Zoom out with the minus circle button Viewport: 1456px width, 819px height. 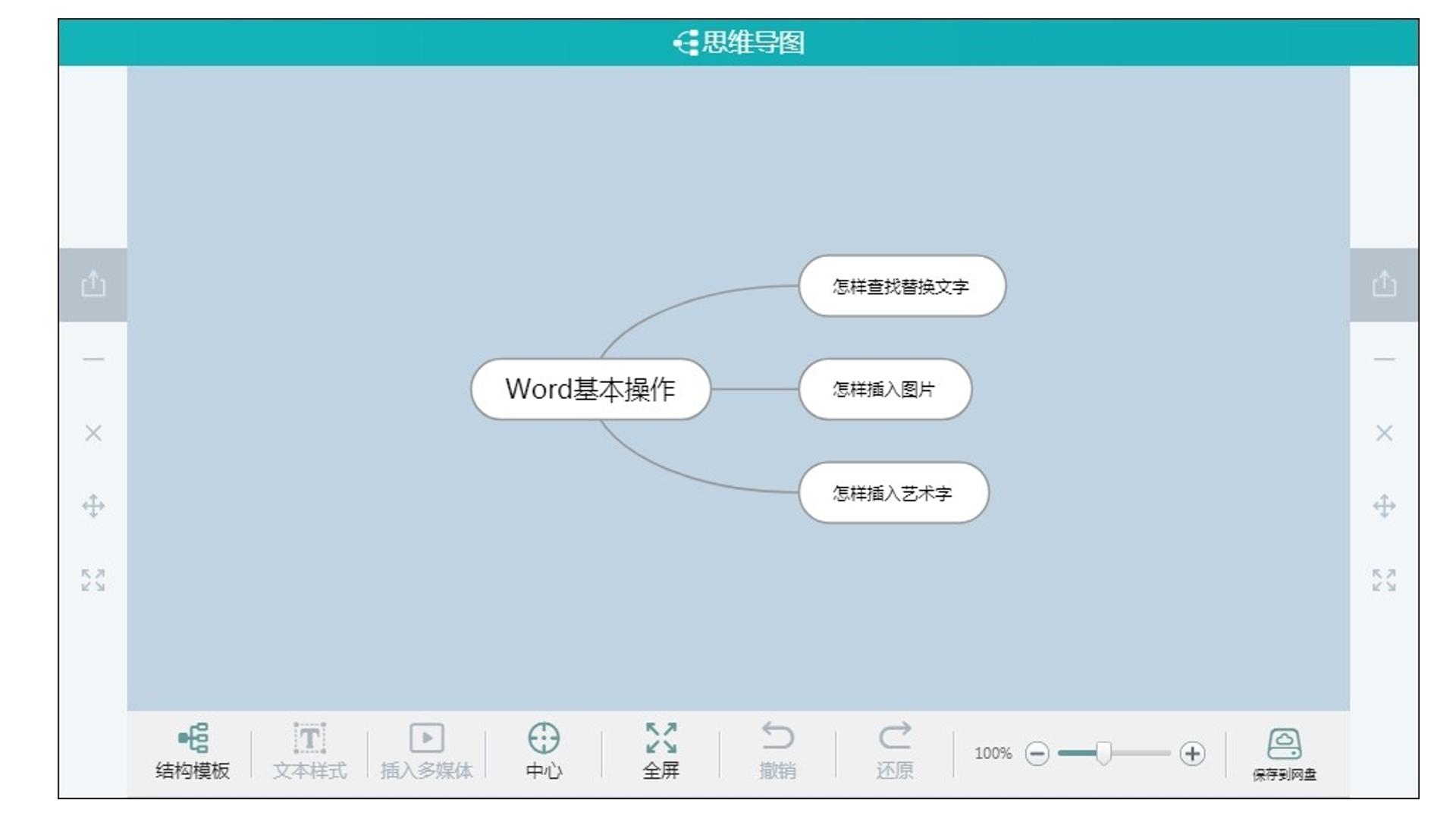[1037, 754]
